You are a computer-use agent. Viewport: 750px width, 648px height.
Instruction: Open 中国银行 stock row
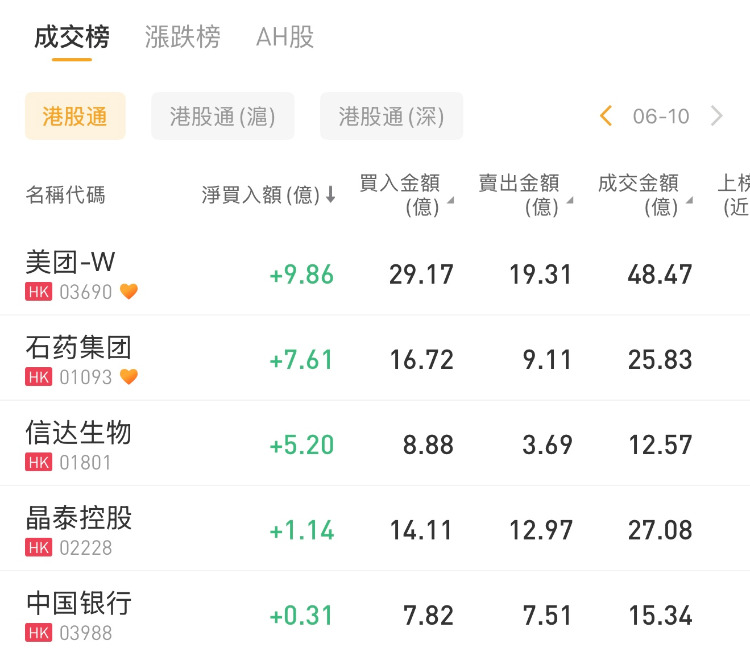[x=375, y=610]
